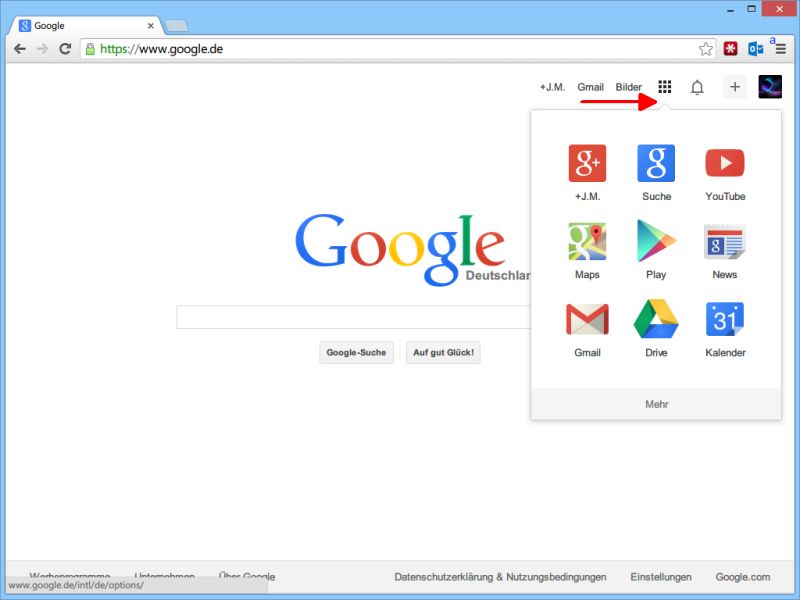Open Datenschutzerklärung & Nutzungsbedingungen footer link

point(500,577)
